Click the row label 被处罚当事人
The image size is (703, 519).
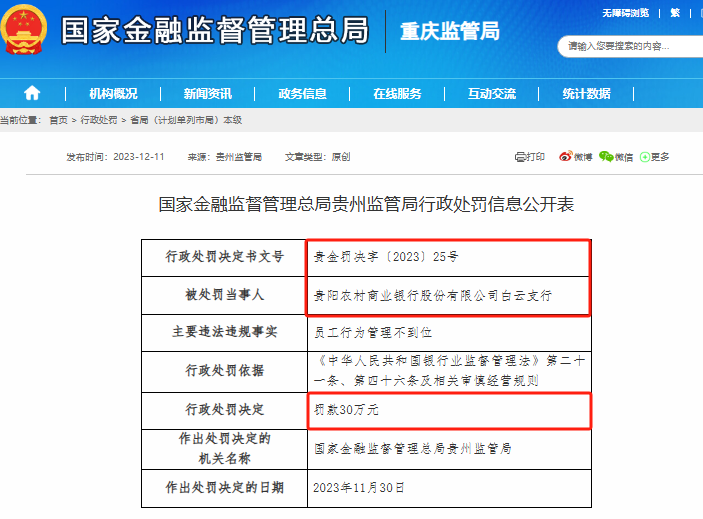tap(225, 294)
